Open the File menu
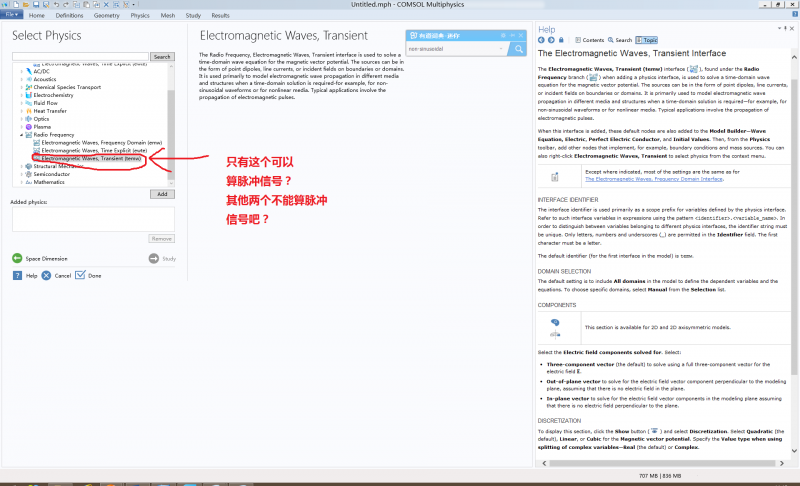 pos(11,15)
